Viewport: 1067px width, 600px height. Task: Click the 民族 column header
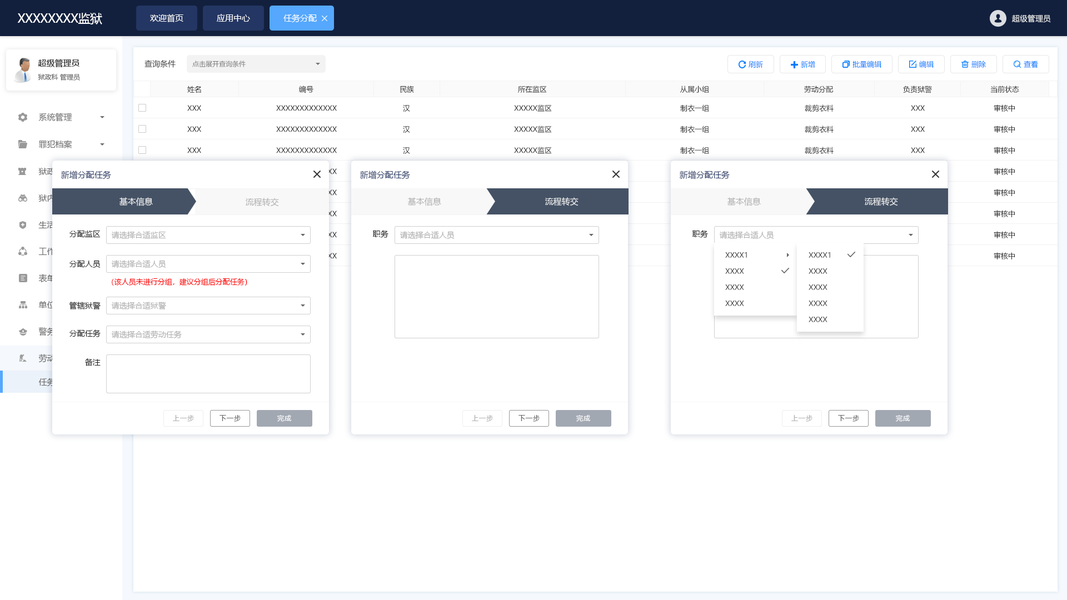pyautogui.click(x=406, y=89)
